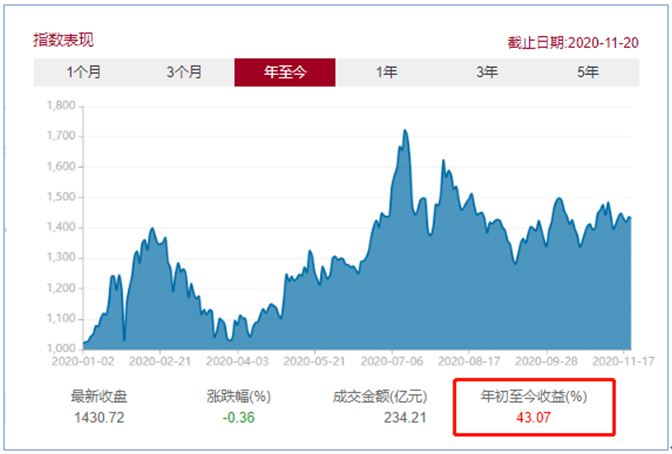
Task: Click the 涨跌幅(%) label
Action: coord(239,396)
